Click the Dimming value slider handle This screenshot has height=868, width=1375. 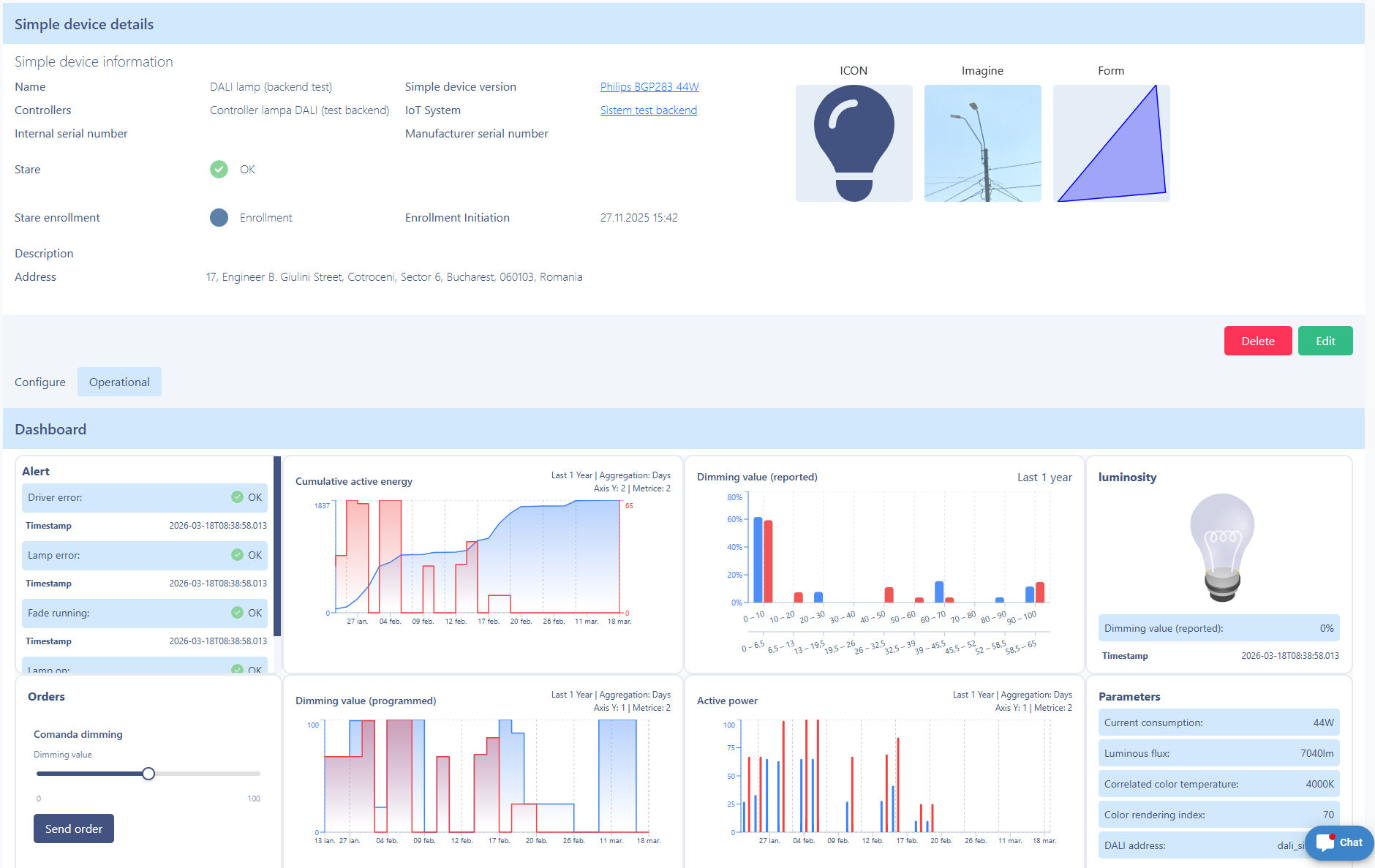coord(148,774)
